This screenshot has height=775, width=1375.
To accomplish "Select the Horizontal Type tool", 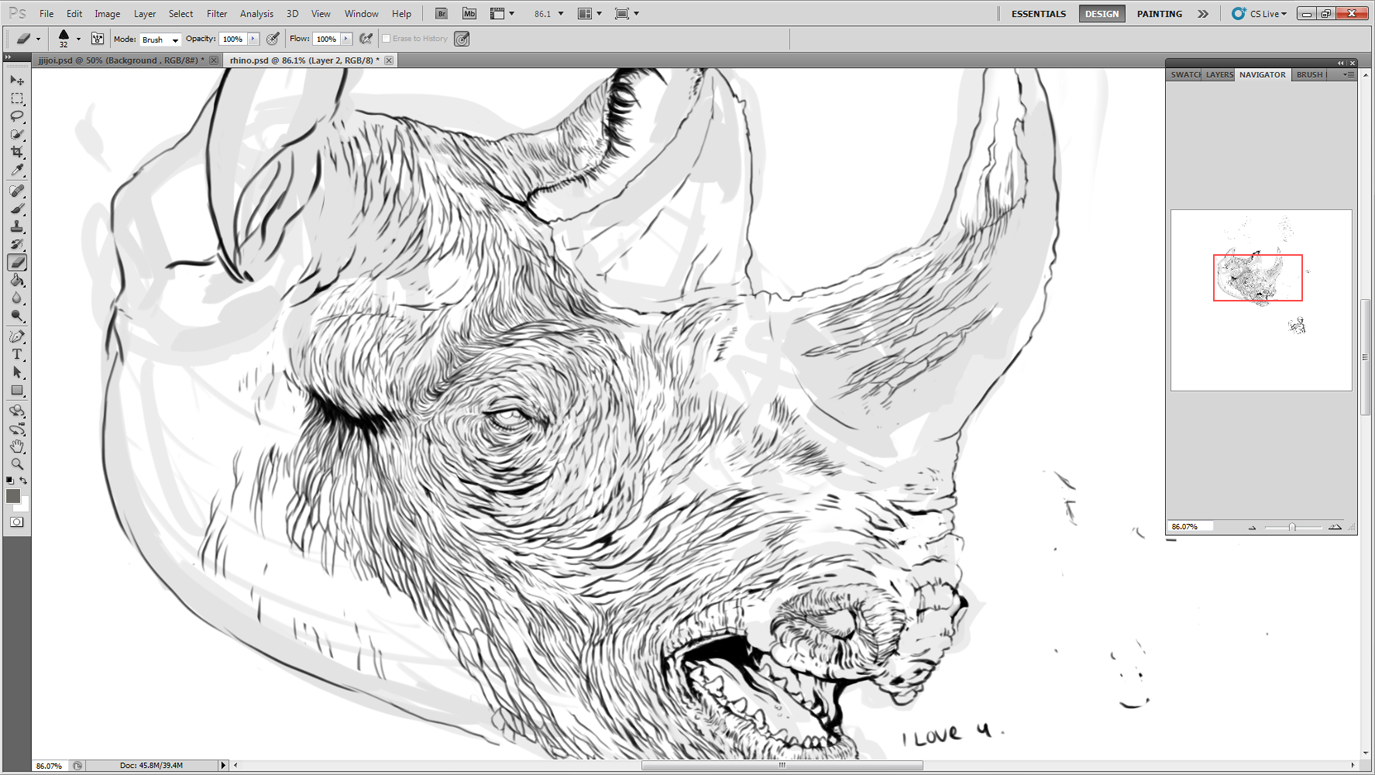I will (x=17, y=355).
